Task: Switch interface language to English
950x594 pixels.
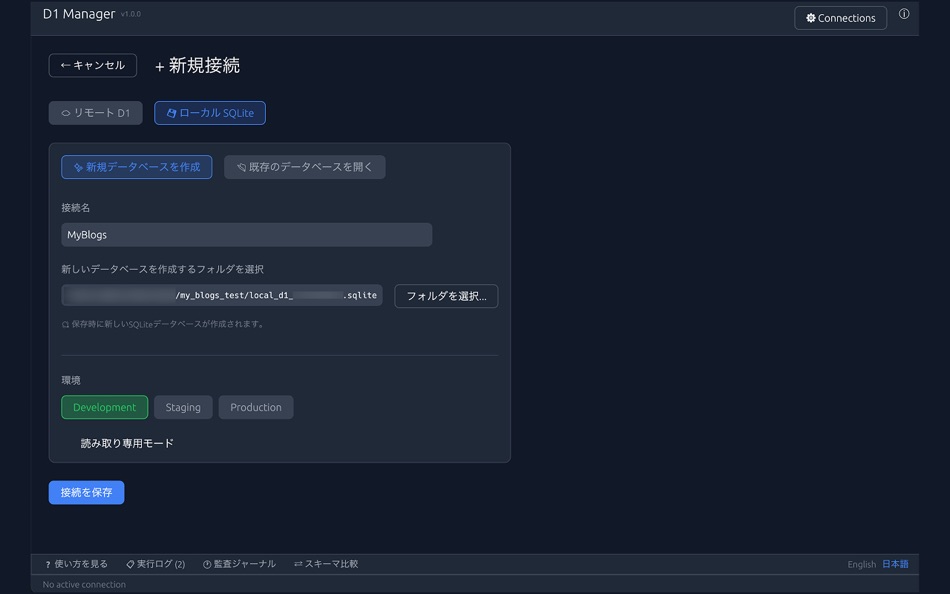Action: coord(861,563)
